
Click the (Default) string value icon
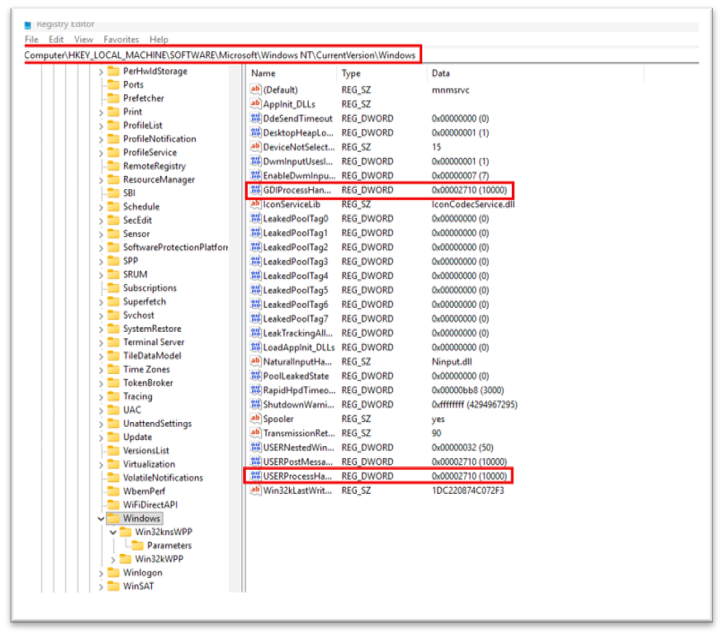(x=255, y=89)
